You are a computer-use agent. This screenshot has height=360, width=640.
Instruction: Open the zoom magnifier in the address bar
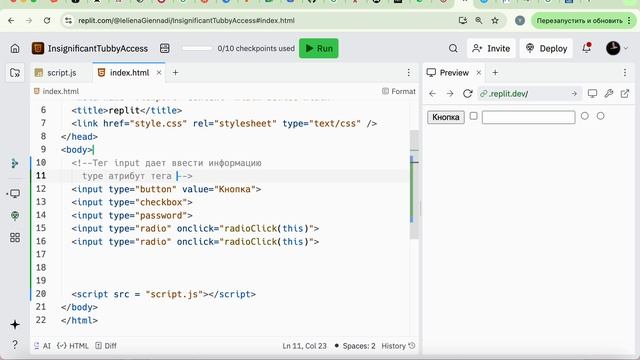(x=478, y=20)
